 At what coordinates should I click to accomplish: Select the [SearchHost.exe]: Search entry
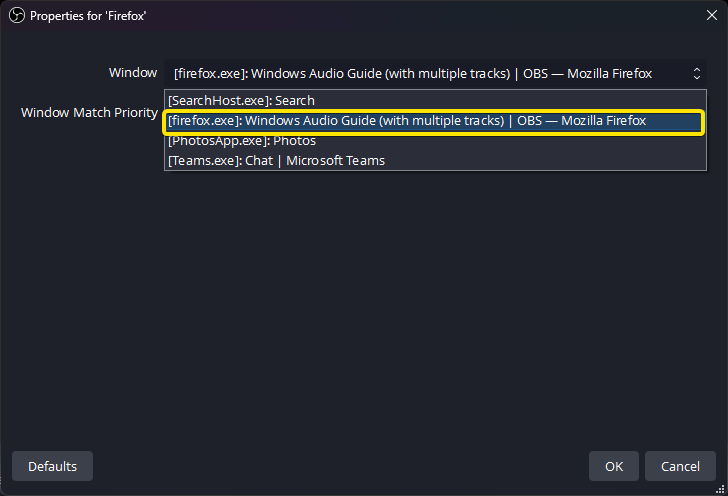click(241, 100)
